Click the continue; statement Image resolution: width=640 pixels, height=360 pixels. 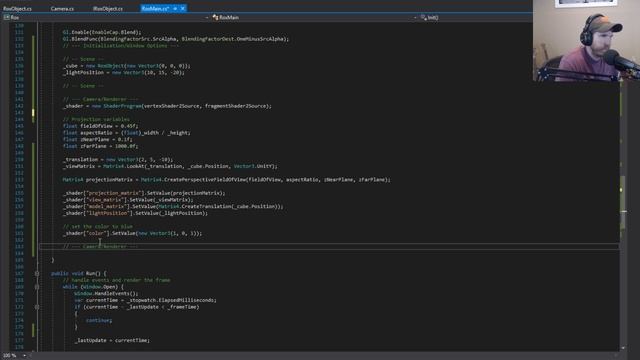(99, 320)
